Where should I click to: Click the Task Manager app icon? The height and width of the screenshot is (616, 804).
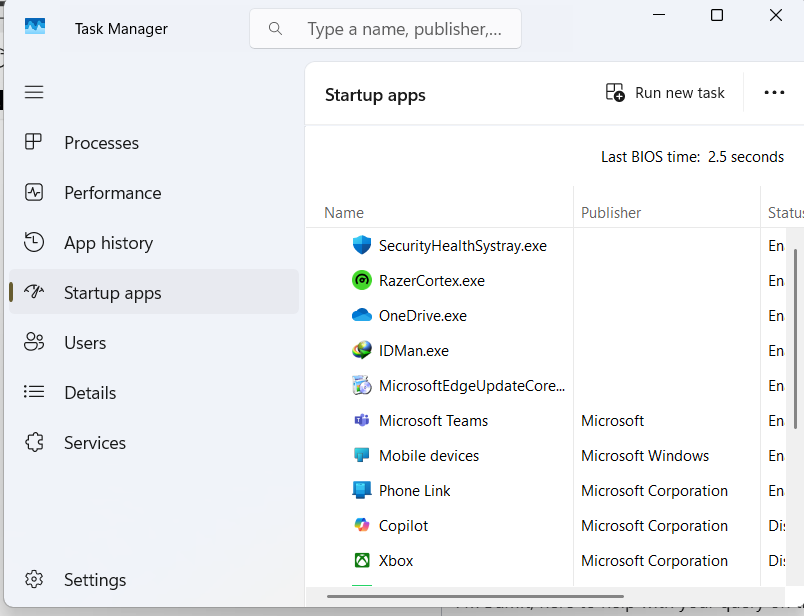[x=35, y=26]
